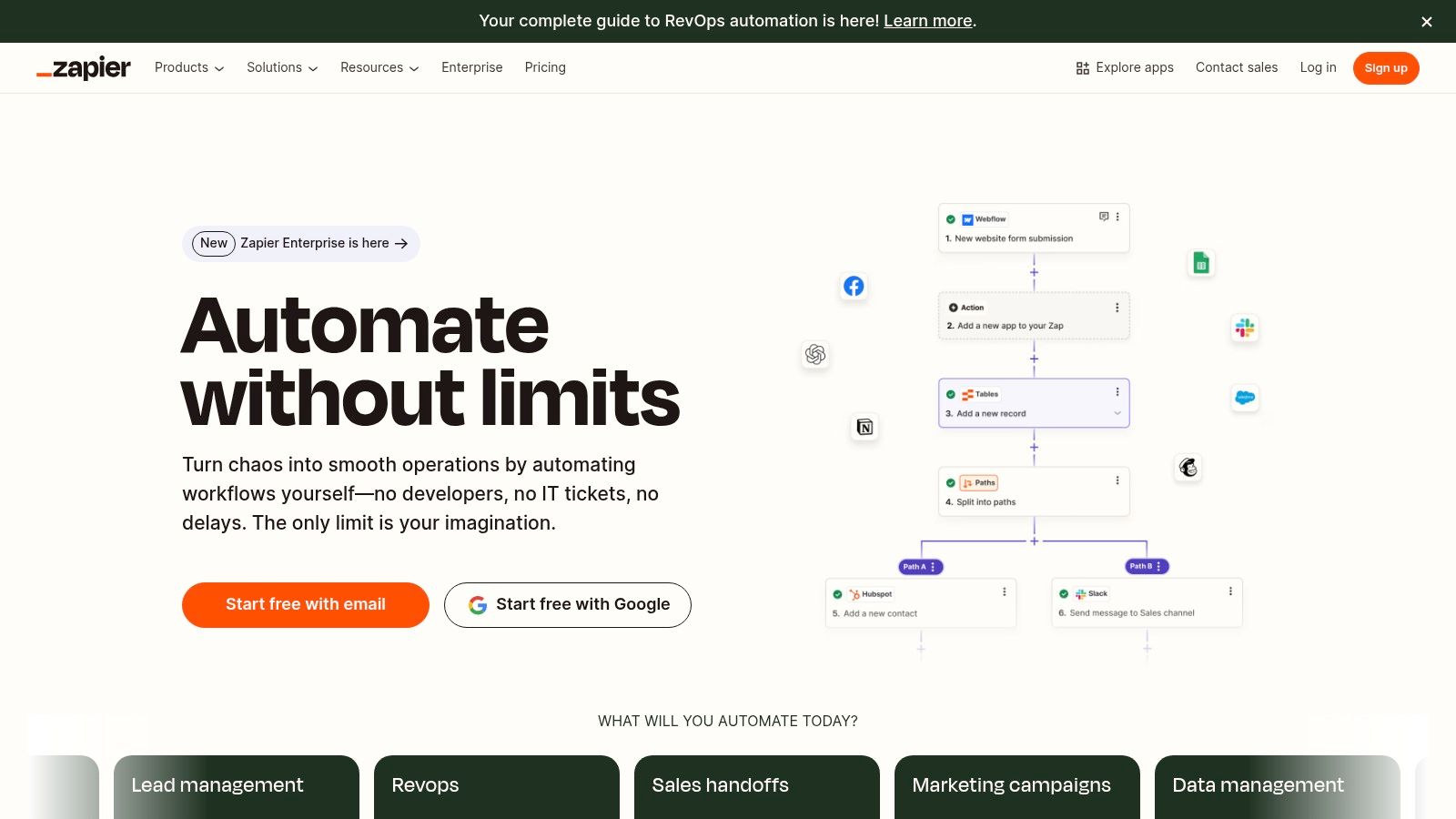Select the Enterprise nav item
Image resolution: width=1456 pixels, height=819 pixels.
click(x=471, y=67)
